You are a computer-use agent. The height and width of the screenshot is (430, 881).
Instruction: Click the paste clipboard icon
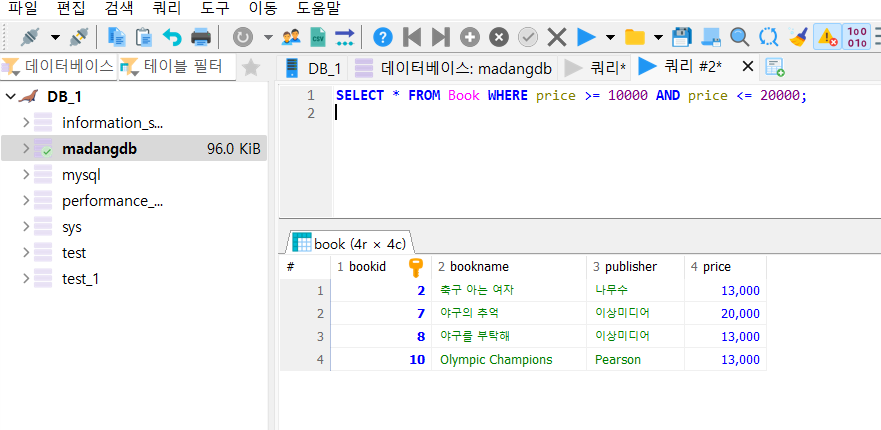coord(144,38)
